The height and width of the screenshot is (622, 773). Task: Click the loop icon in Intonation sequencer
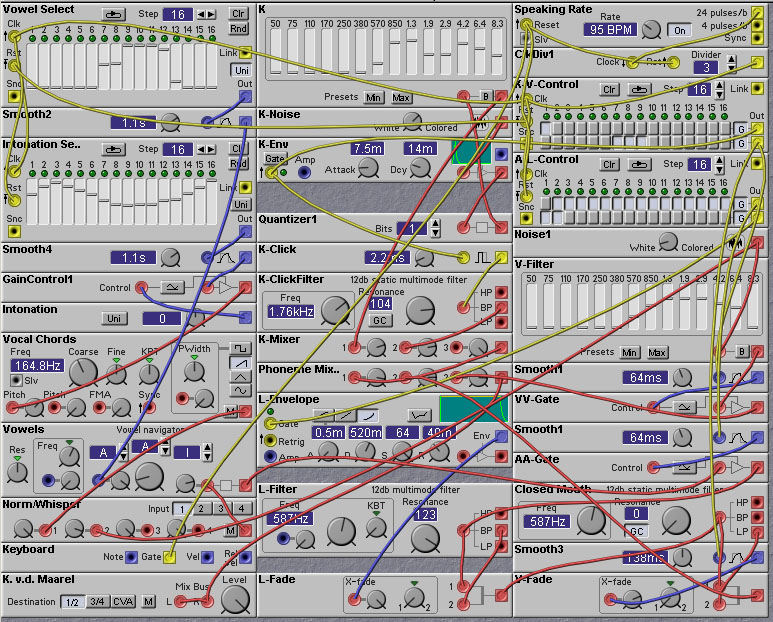(115, 149)
